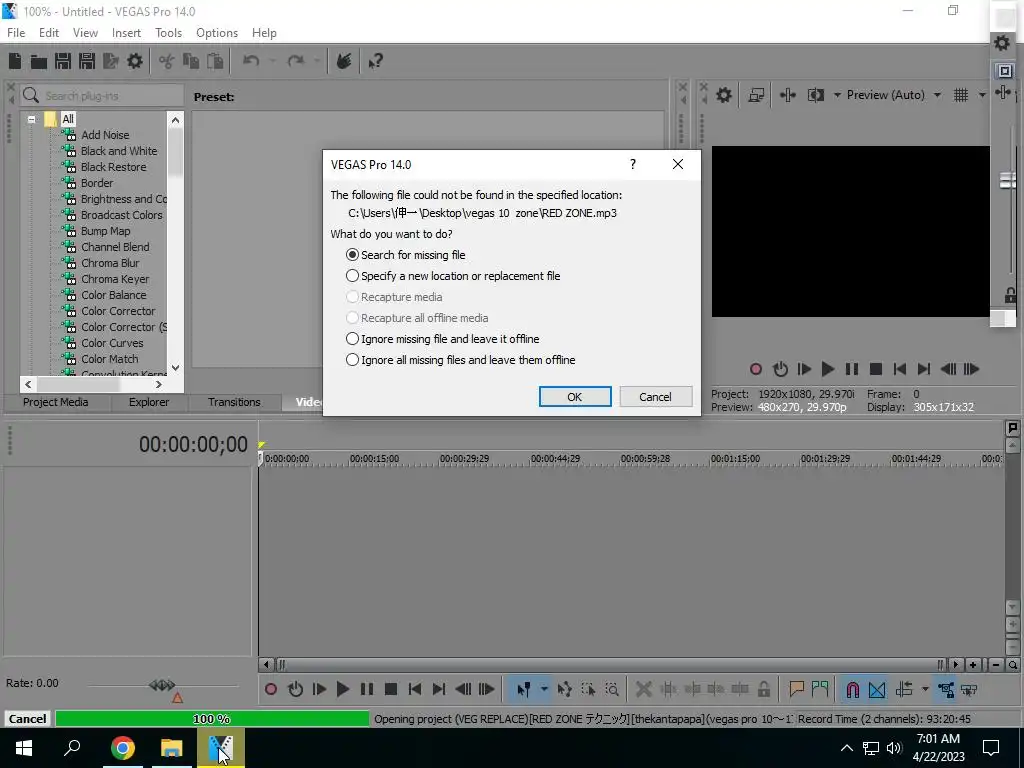The width and height of the screenshot is (1024, 768).
Task: Click the Redo arrow icon
Action: (x=296, y=61)
